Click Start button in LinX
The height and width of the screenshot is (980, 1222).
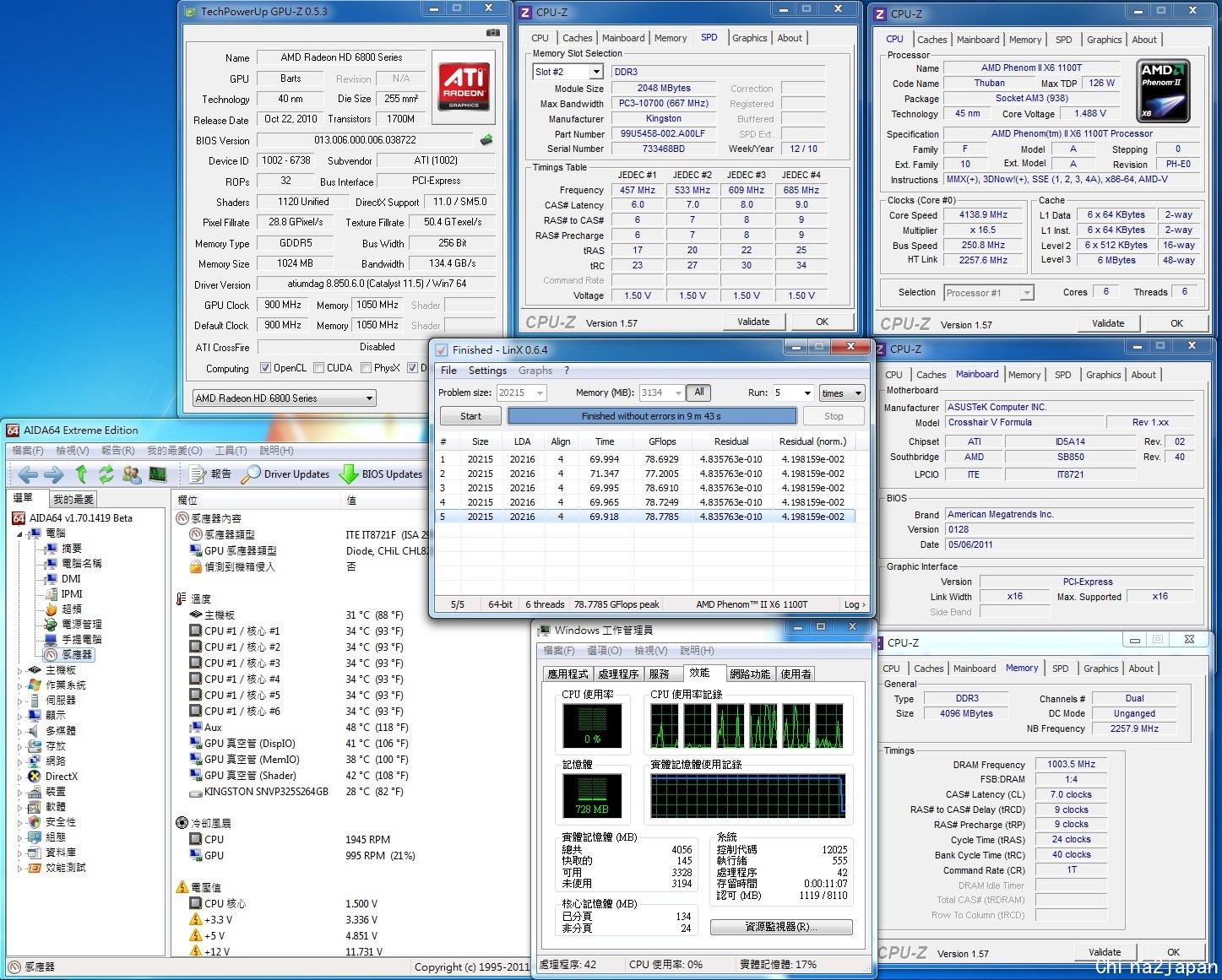point(471,416)
